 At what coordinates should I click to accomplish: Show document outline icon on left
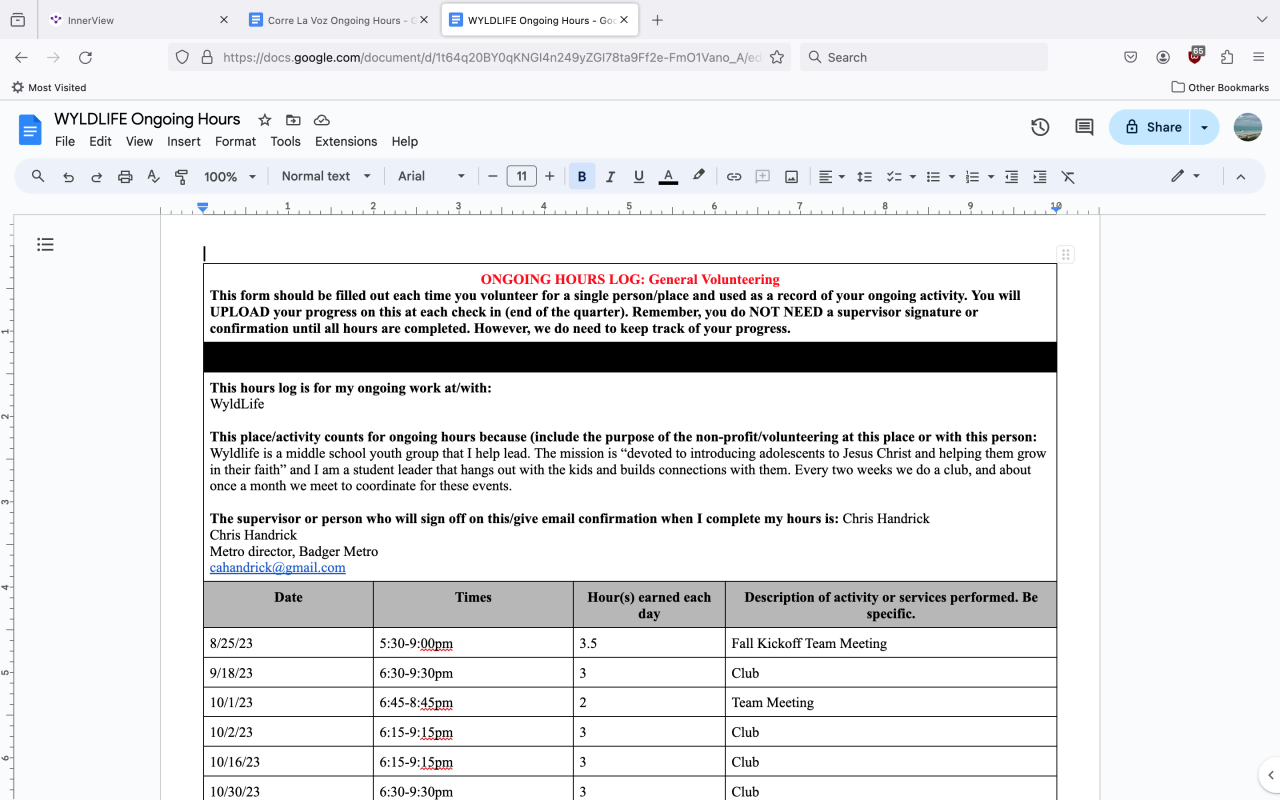coord(45,244)
